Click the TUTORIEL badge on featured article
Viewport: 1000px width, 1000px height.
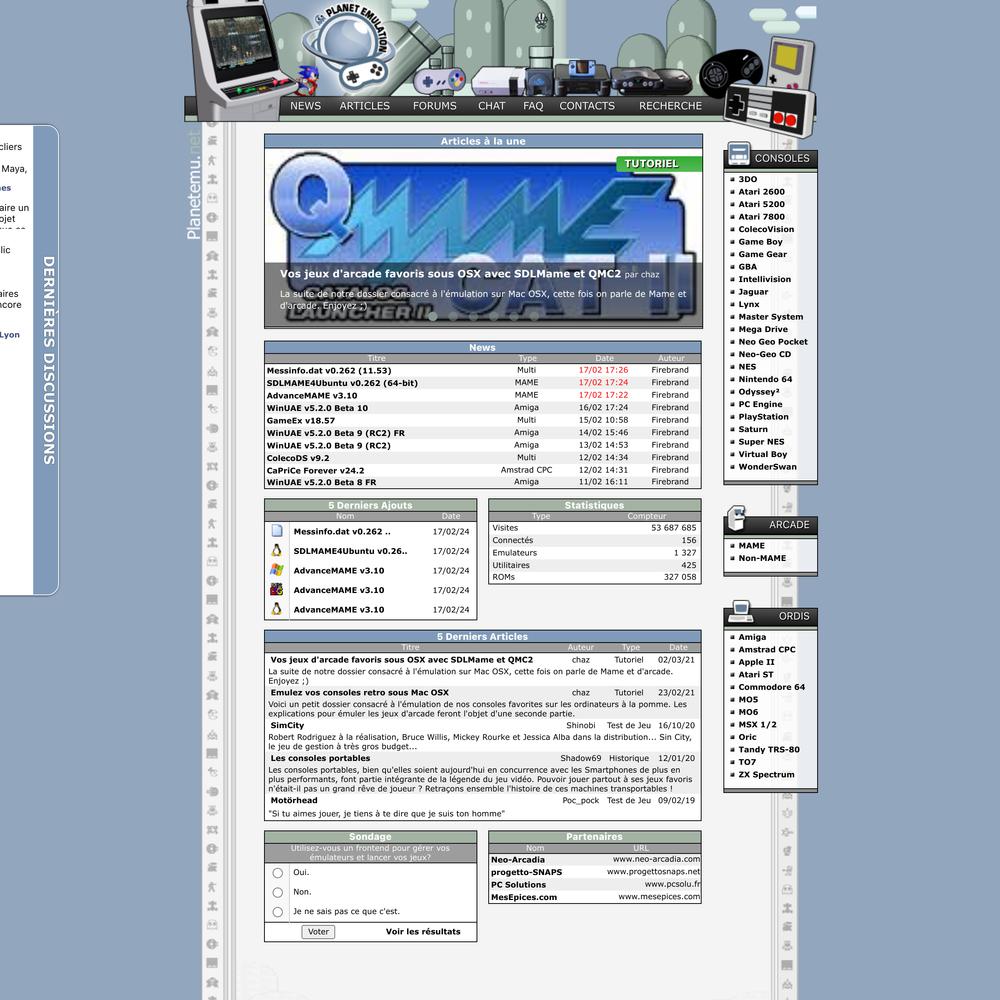(659, 164)
